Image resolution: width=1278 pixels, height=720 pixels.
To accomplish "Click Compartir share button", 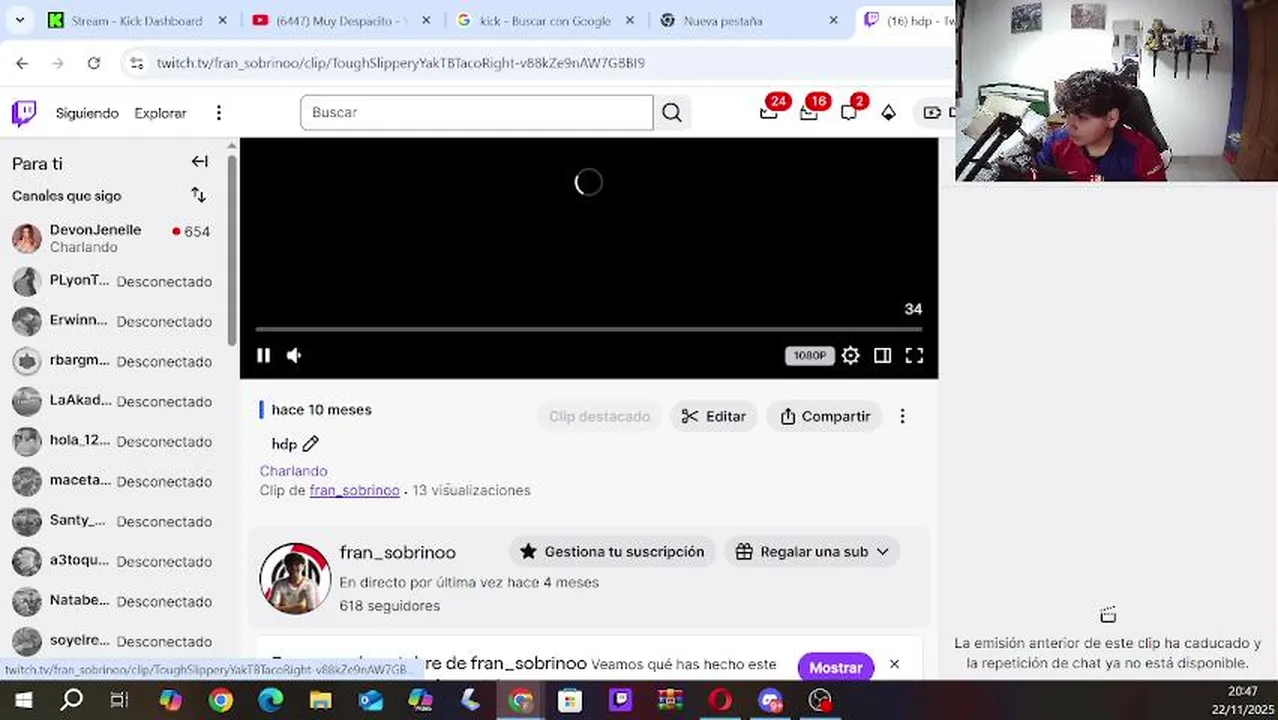I will pyautogui.click(x=825, y=416).
